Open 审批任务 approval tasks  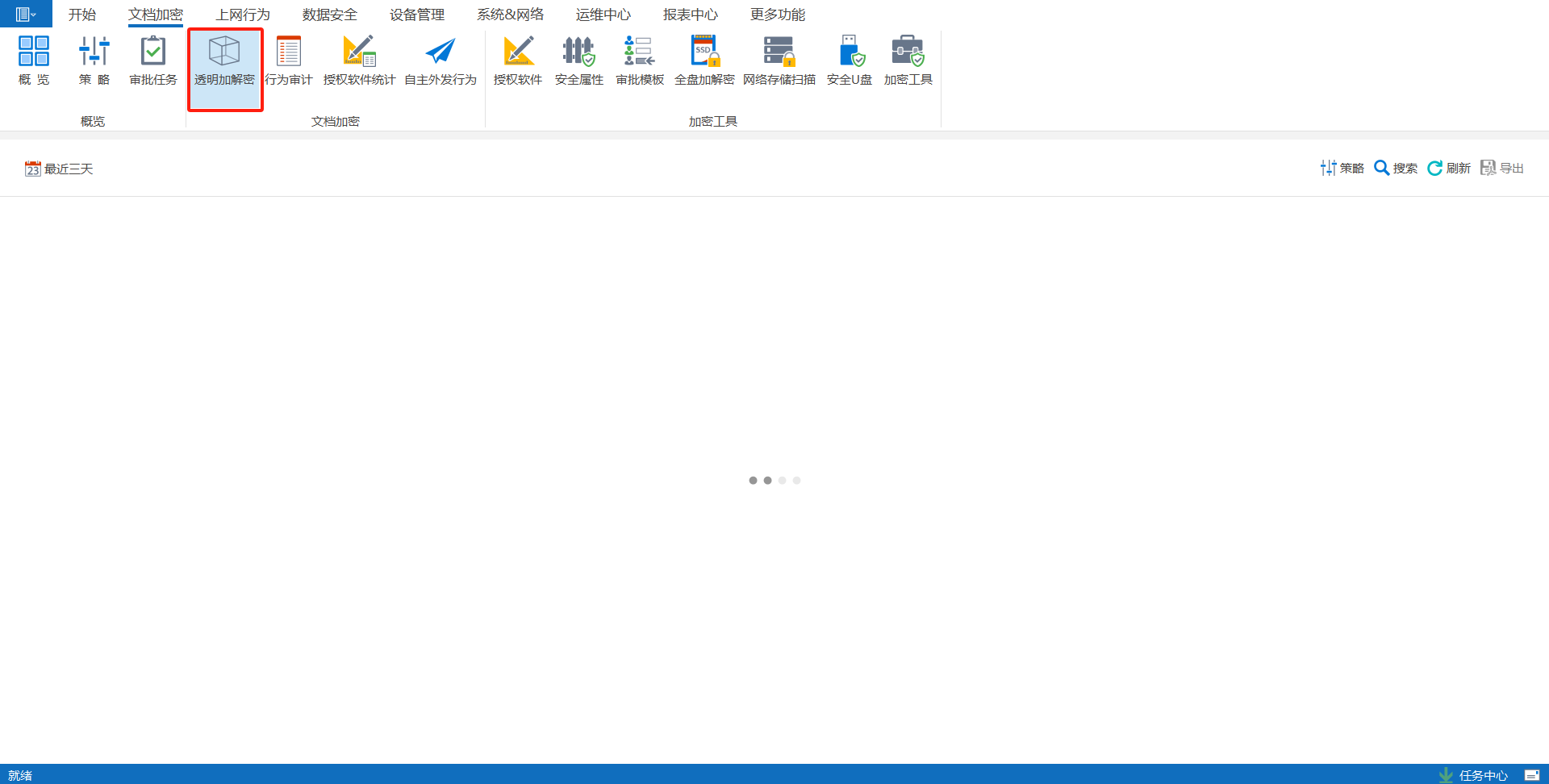[153, 60]
